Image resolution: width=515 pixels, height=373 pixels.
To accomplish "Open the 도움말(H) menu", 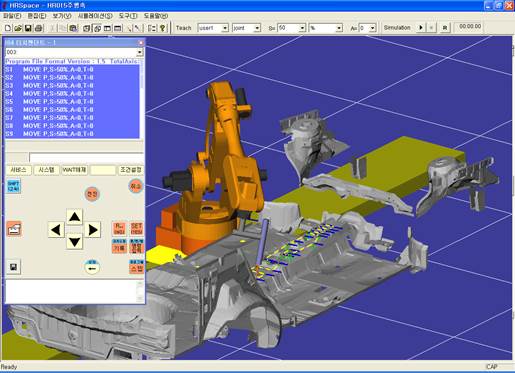I will (x=156, y=16).
